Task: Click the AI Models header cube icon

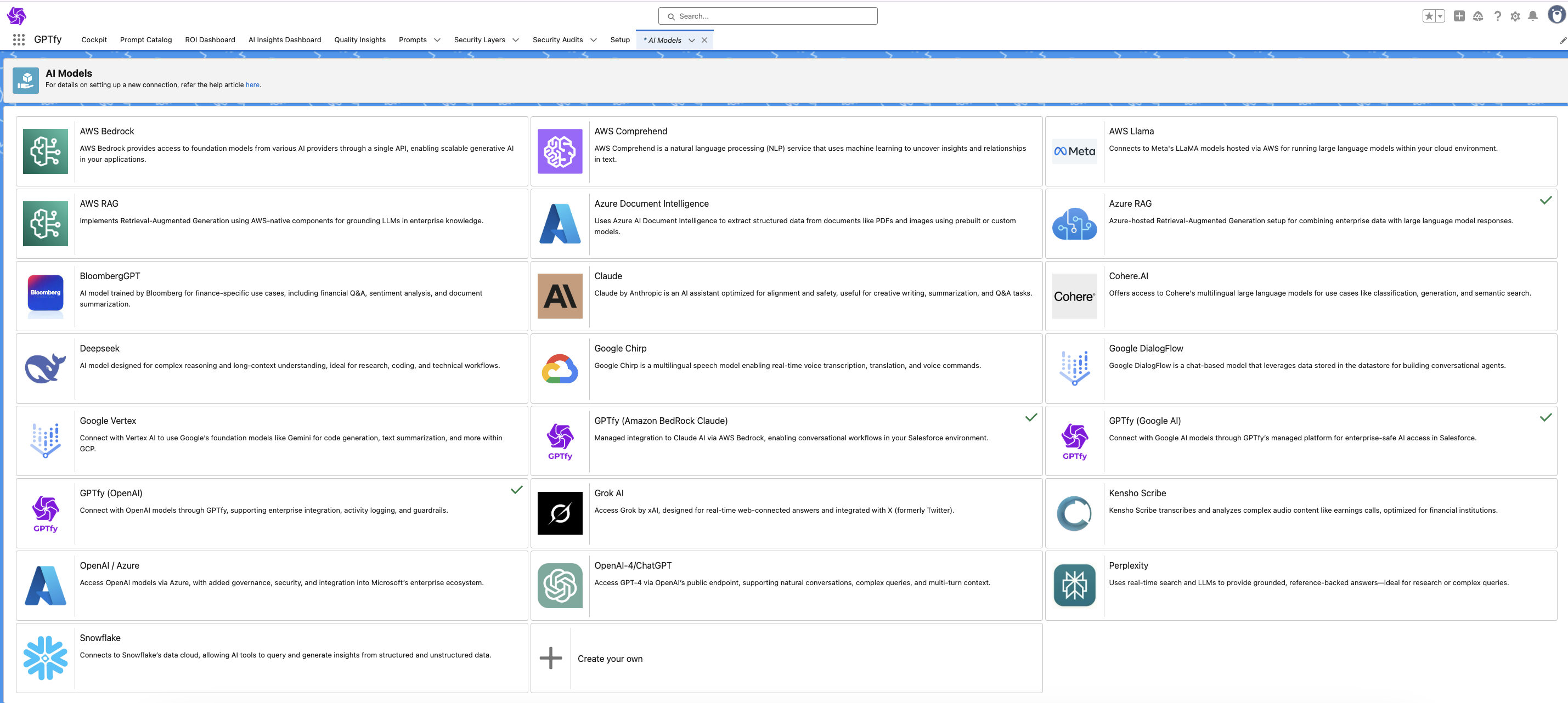Action: [x=26, y=80]
